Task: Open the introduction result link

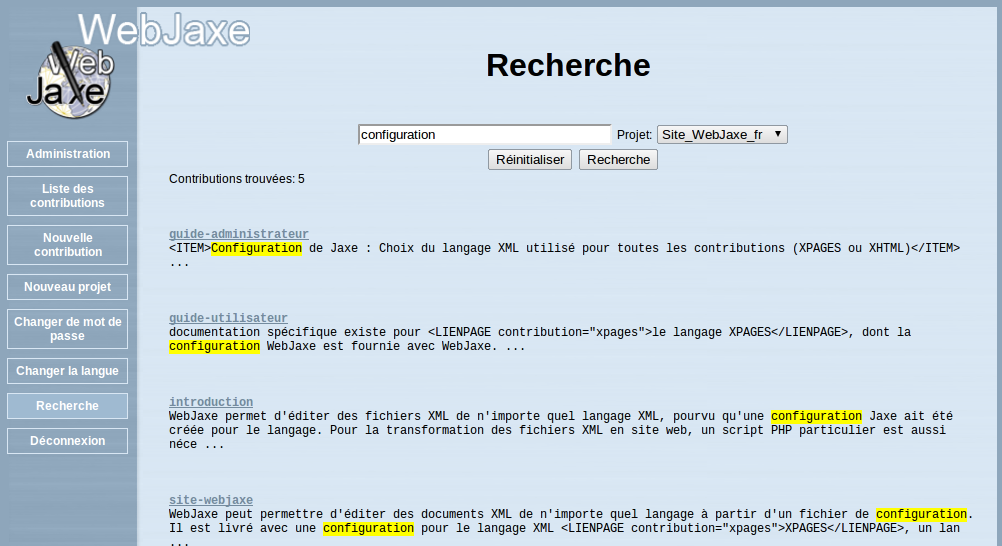Action: [x=210, y=402]
